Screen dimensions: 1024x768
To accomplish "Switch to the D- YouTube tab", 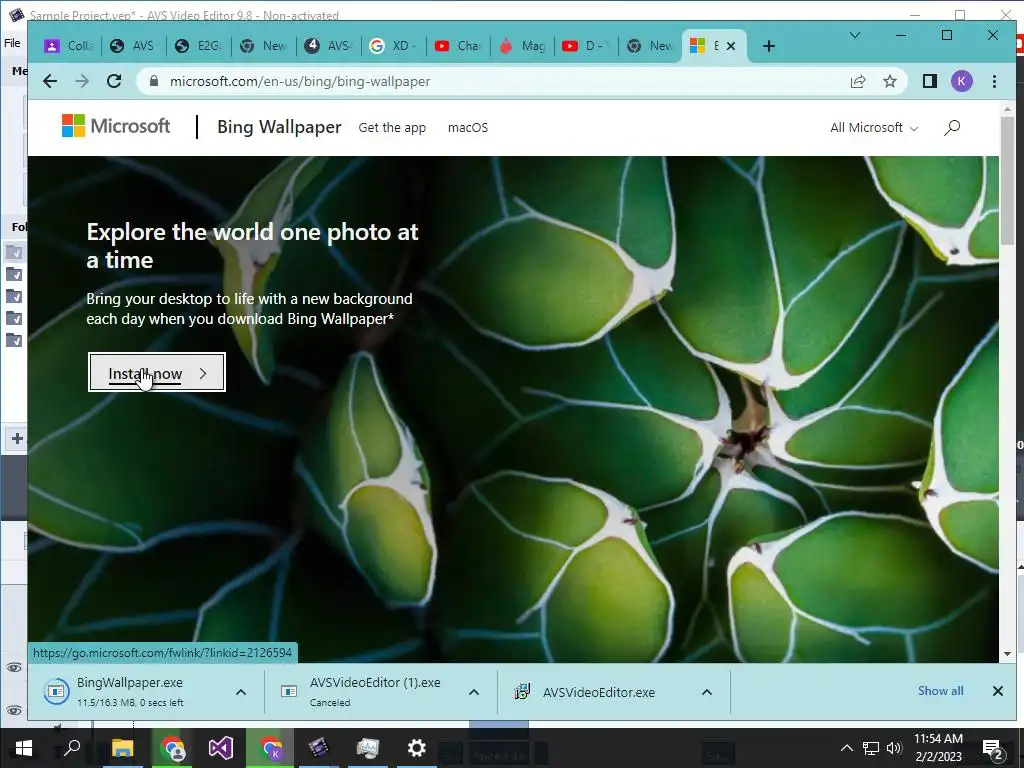I will click(586, 46).
